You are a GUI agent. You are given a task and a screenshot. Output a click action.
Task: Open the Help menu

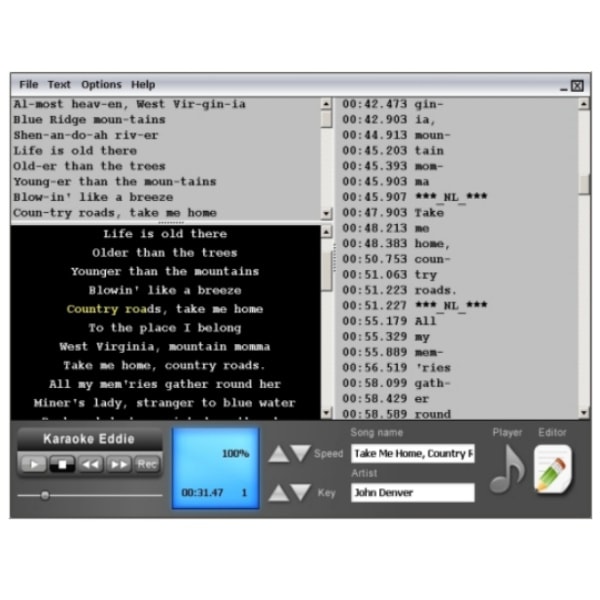coord(143,84)
